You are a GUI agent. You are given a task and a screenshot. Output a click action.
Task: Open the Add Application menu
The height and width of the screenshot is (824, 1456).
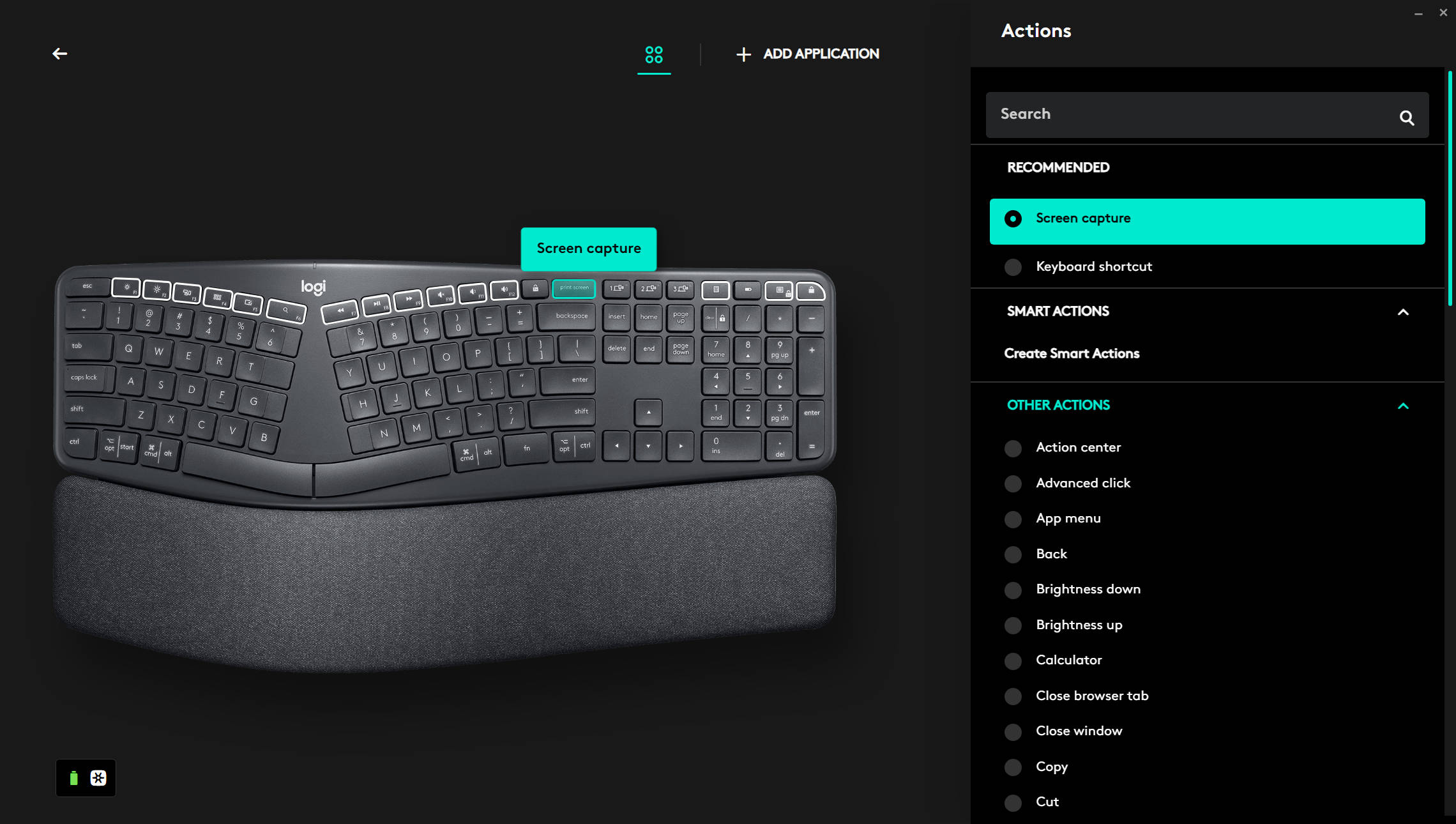(x=806, y=54)
